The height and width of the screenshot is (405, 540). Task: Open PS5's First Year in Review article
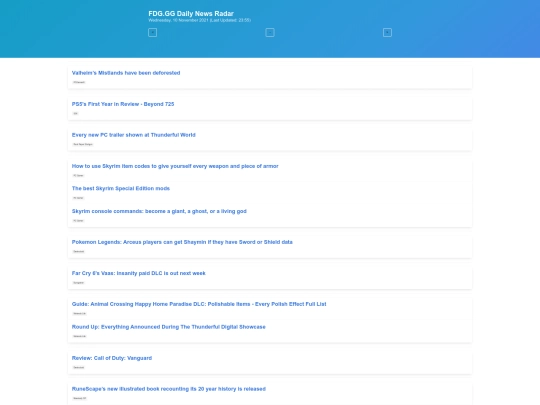point(123,104)
